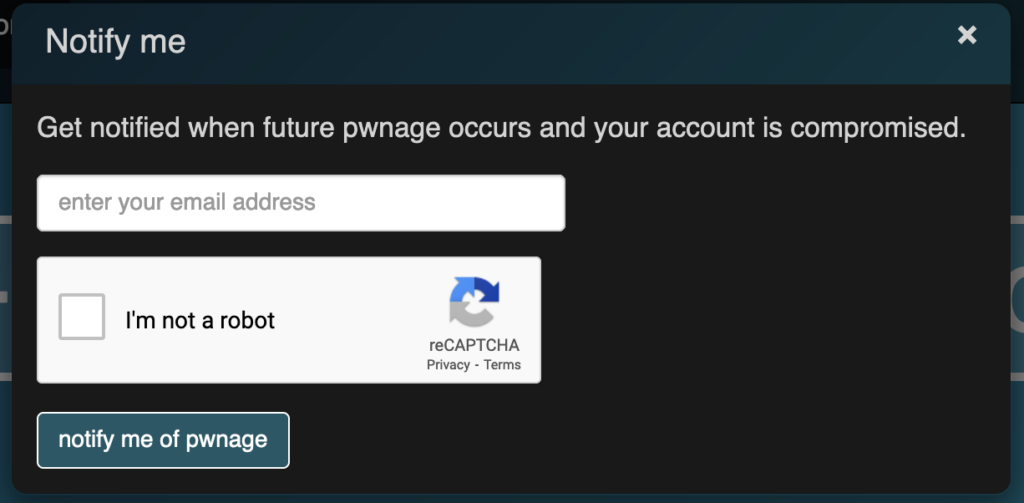1024x503 pixels.
Task: Focus the email address input field
Action: 301,203
